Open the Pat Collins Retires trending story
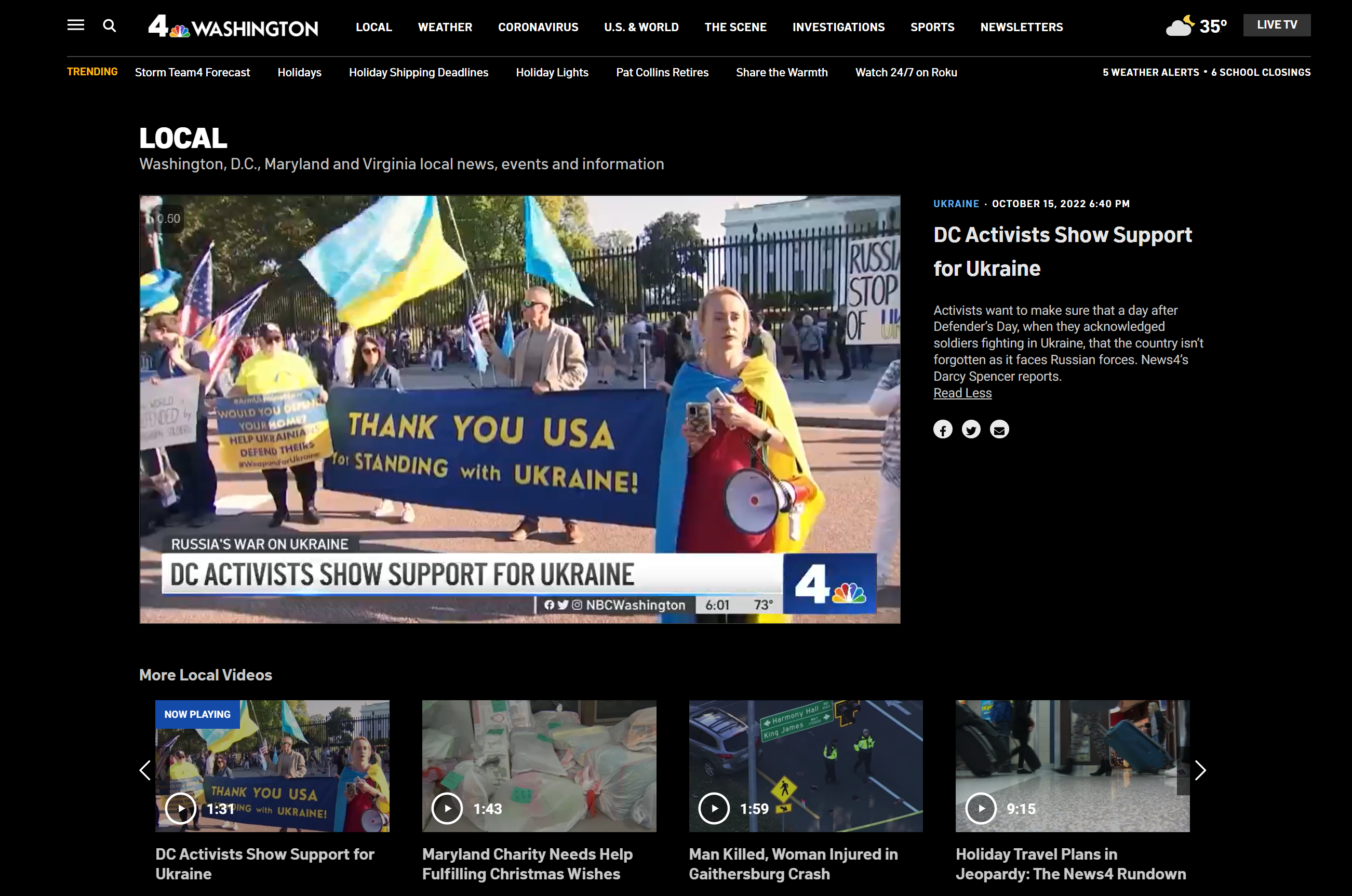 tap(662, 72)
